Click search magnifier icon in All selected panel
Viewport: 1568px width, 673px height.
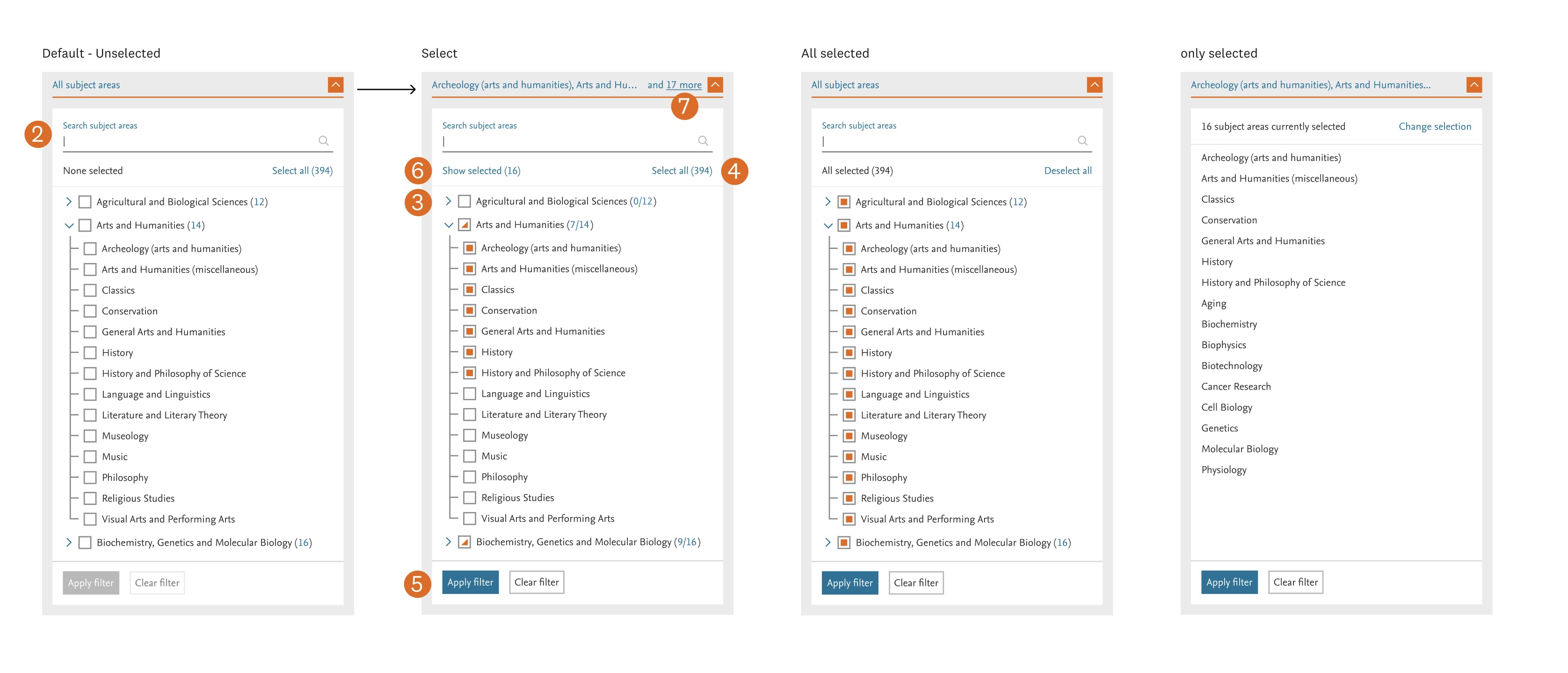click(x=1082, y=141)
